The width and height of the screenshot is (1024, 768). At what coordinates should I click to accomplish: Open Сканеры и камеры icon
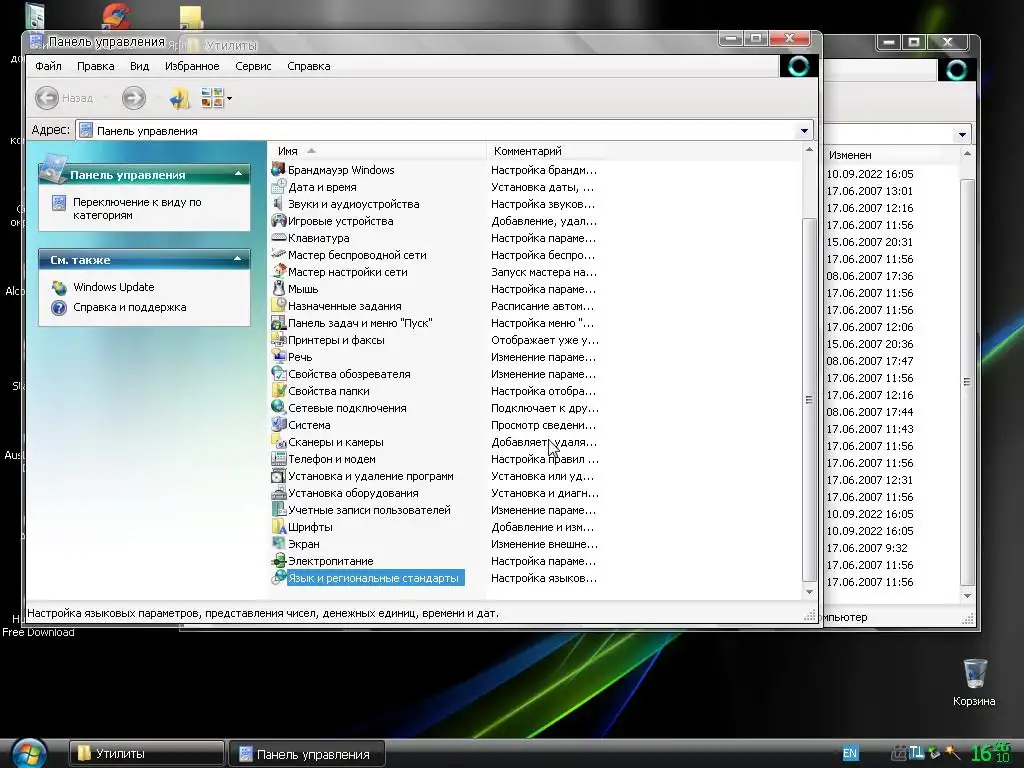pyautogui.click(x=278, y=441)
